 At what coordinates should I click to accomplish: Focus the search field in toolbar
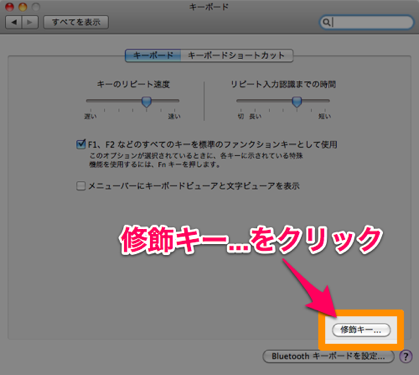pos(367,22)
